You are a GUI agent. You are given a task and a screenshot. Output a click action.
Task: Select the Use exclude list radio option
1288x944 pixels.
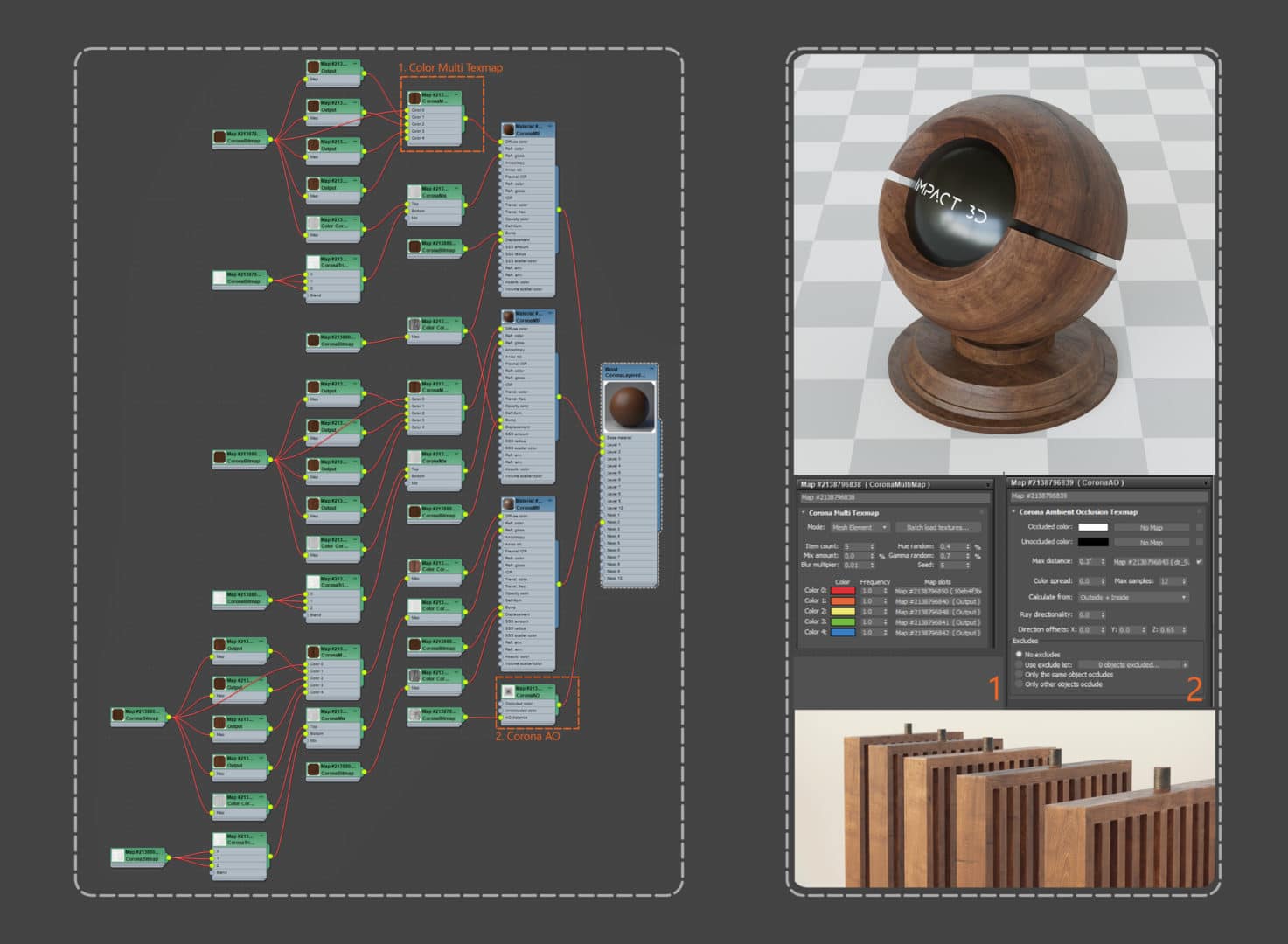[1019, 664]
